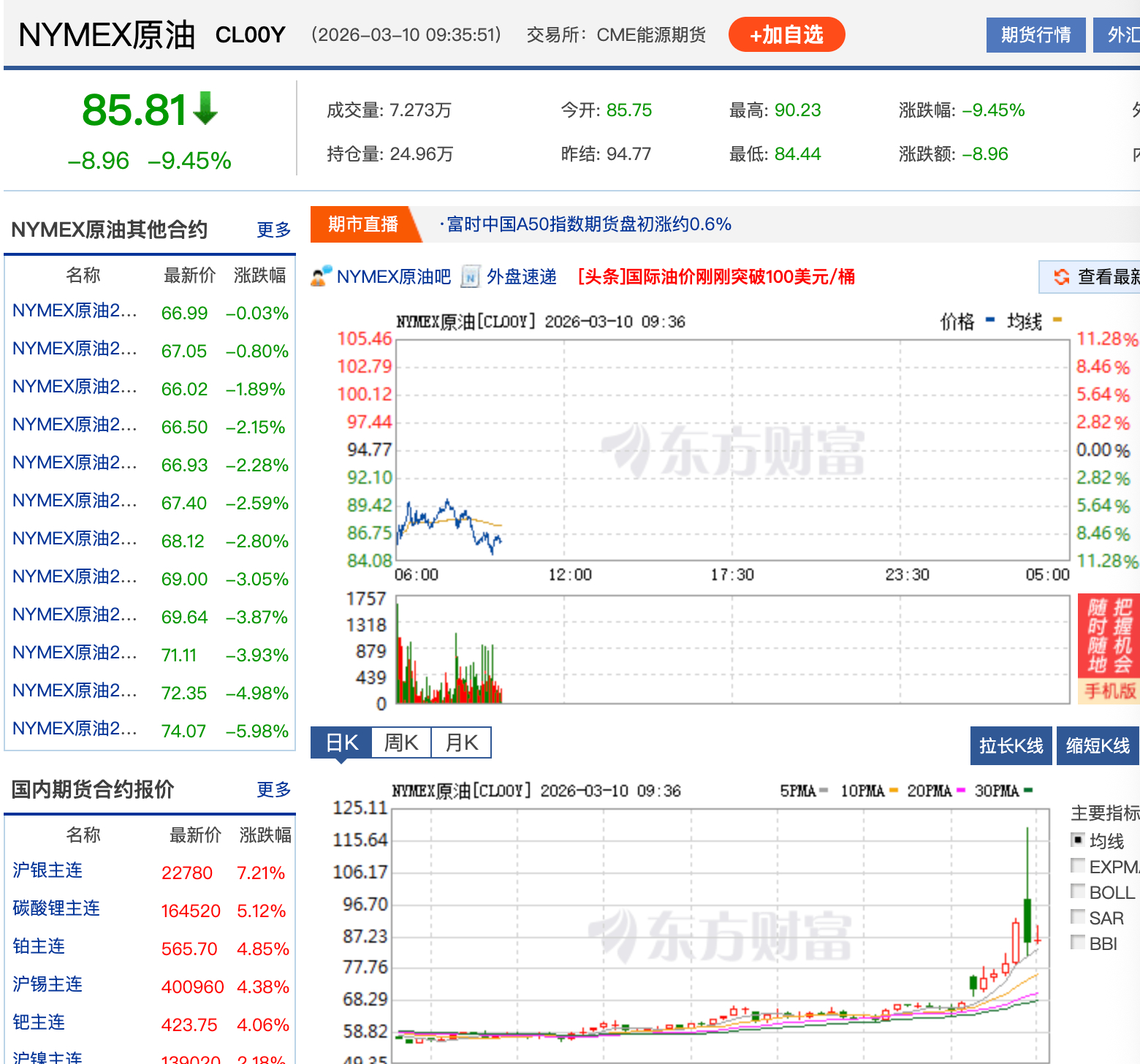Click the daily K-line candlestick chart

[x=721, y=935]
